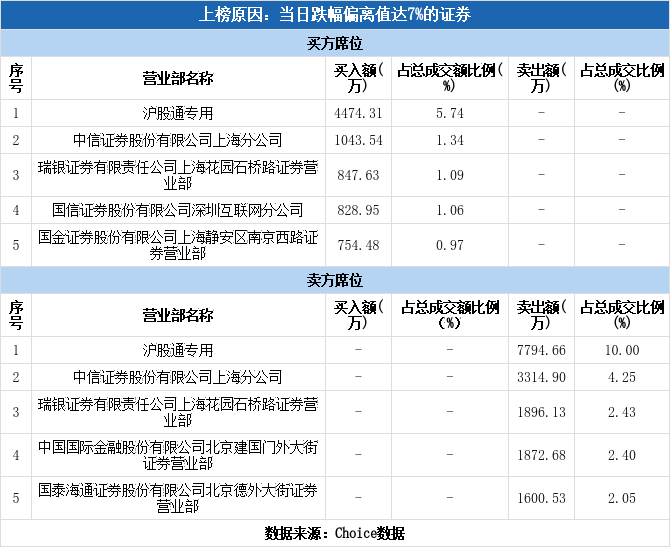Click the 4.25 percentage cell
Image resolution: width=670 pixels, height=547 pixels.
pos(622,377)
